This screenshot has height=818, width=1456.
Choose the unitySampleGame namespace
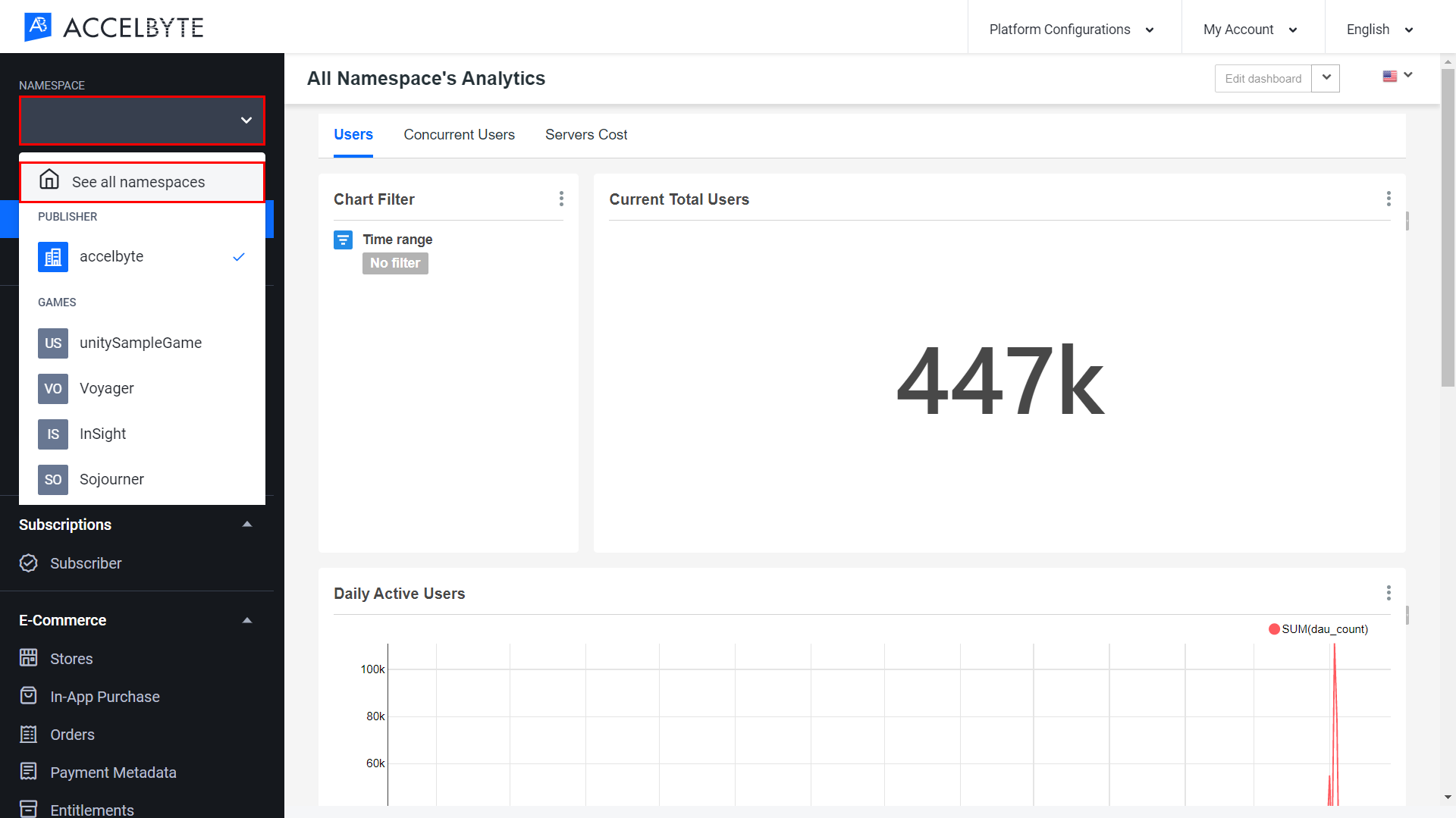point(142,343)
